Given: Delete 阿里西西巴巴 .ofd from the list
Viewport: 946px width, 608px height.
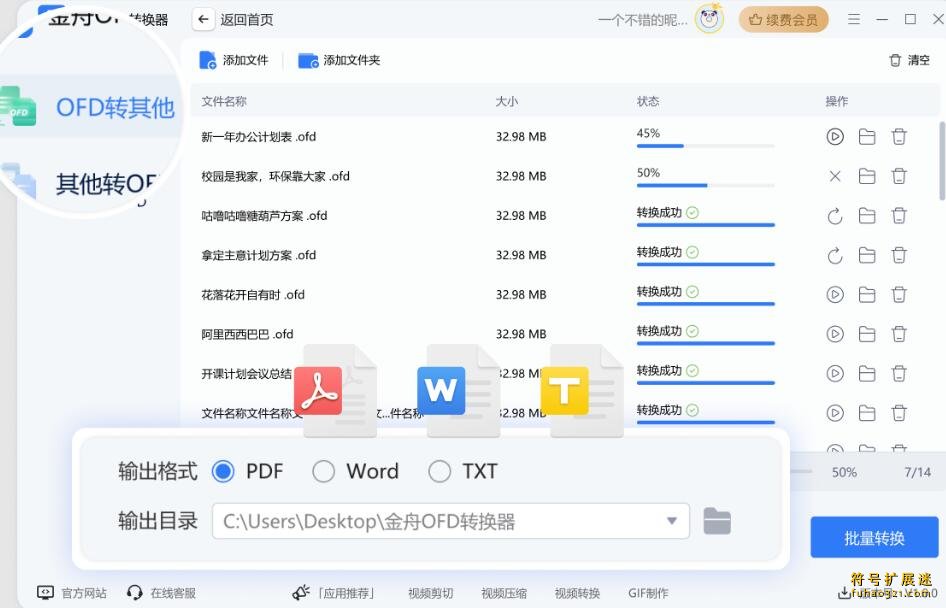Looking at the screenshot, I should [897, 334].
